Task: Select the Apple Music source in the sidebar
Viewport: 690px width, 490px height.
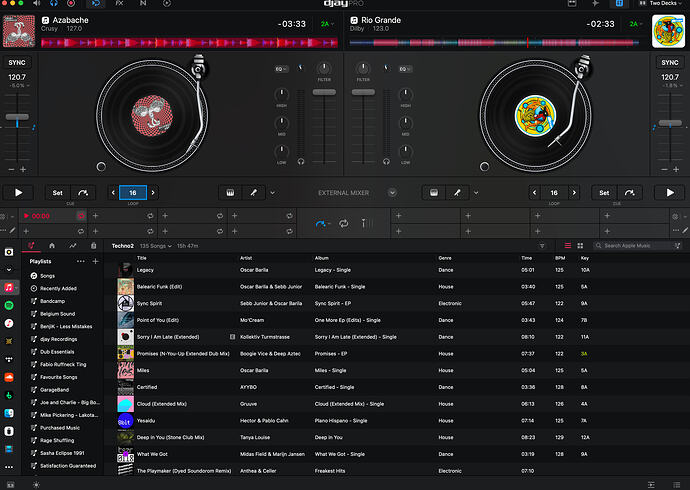Action: tap(9, 288)
